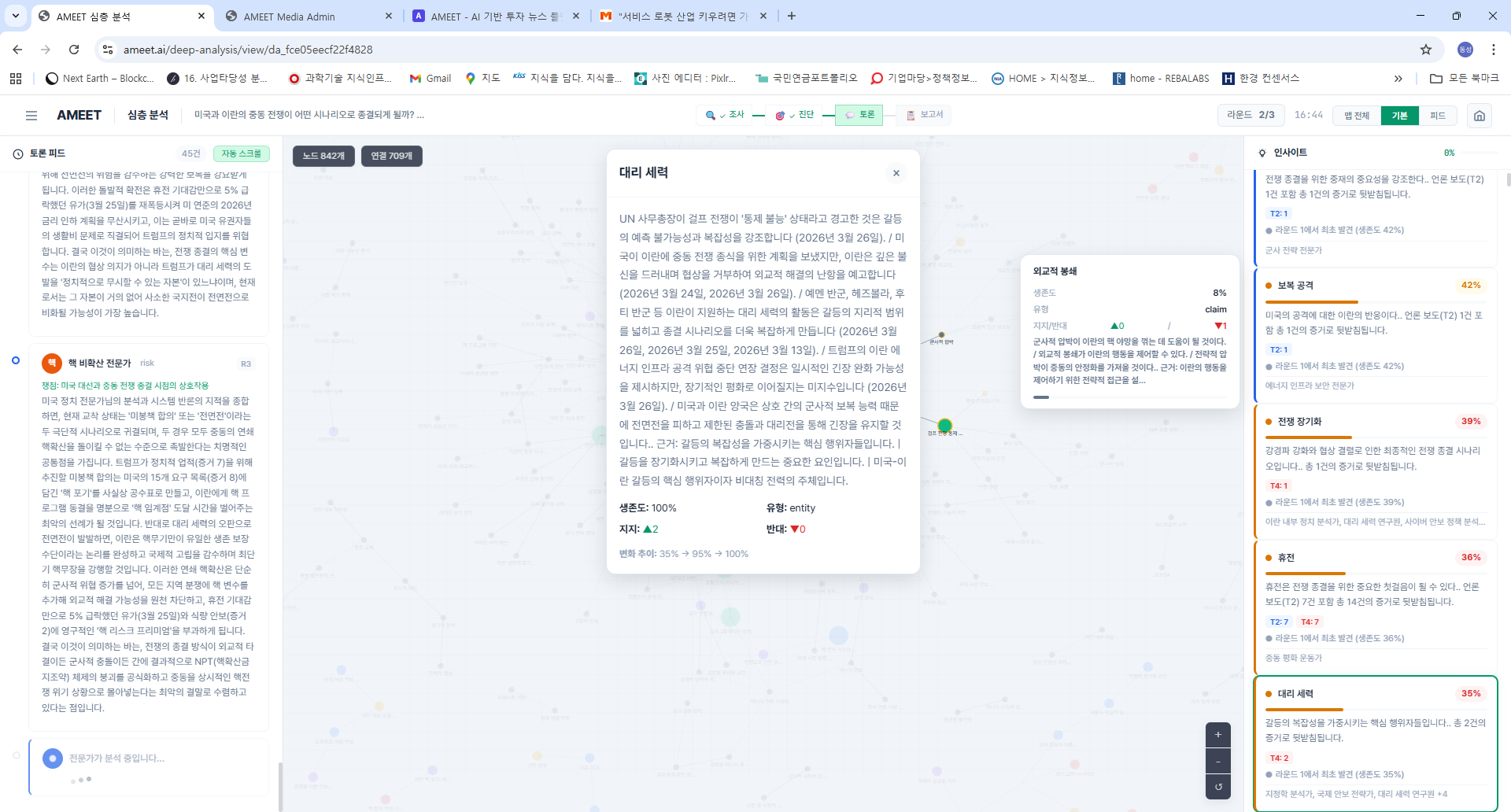Image resolution: width=1511 pixels, height=812 pixels.
Task: Open the 보고서 report stage icon
Action: pyautogui.click(x=910, y=115)
